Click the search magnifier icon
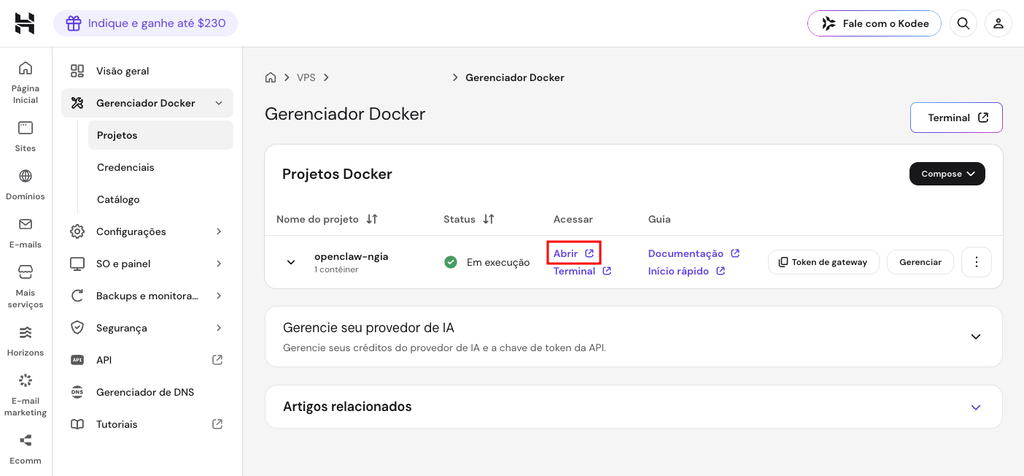The width and height of the screenshot is (1024, 476). click(963, 24)
